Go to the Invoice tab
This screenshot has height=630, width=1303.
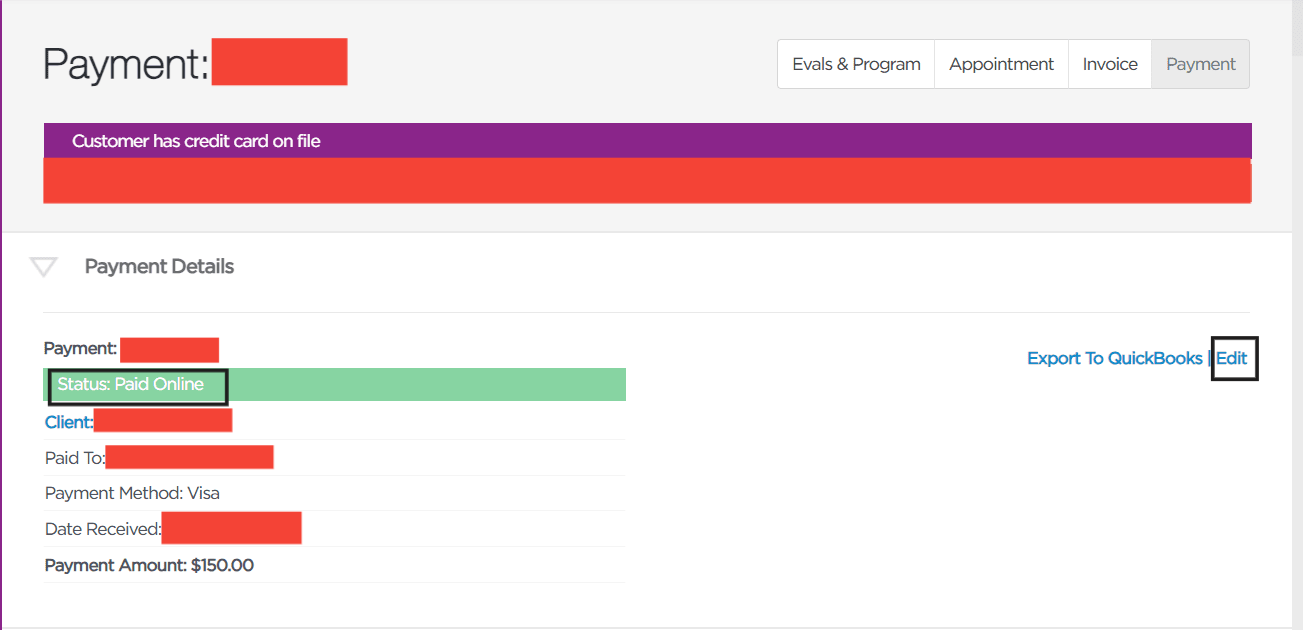(x=1110, y=64)
